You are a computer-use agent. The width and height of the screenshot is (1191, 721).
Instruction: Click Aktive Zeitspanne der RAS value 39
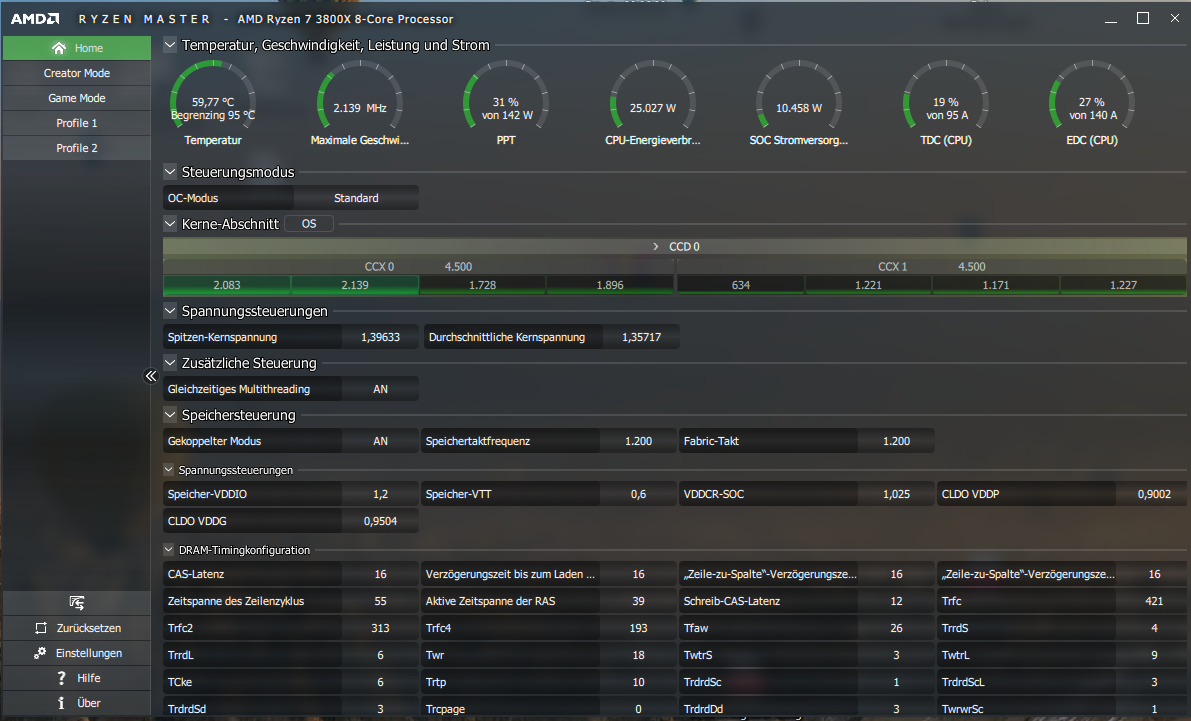[x=638, y=601]
